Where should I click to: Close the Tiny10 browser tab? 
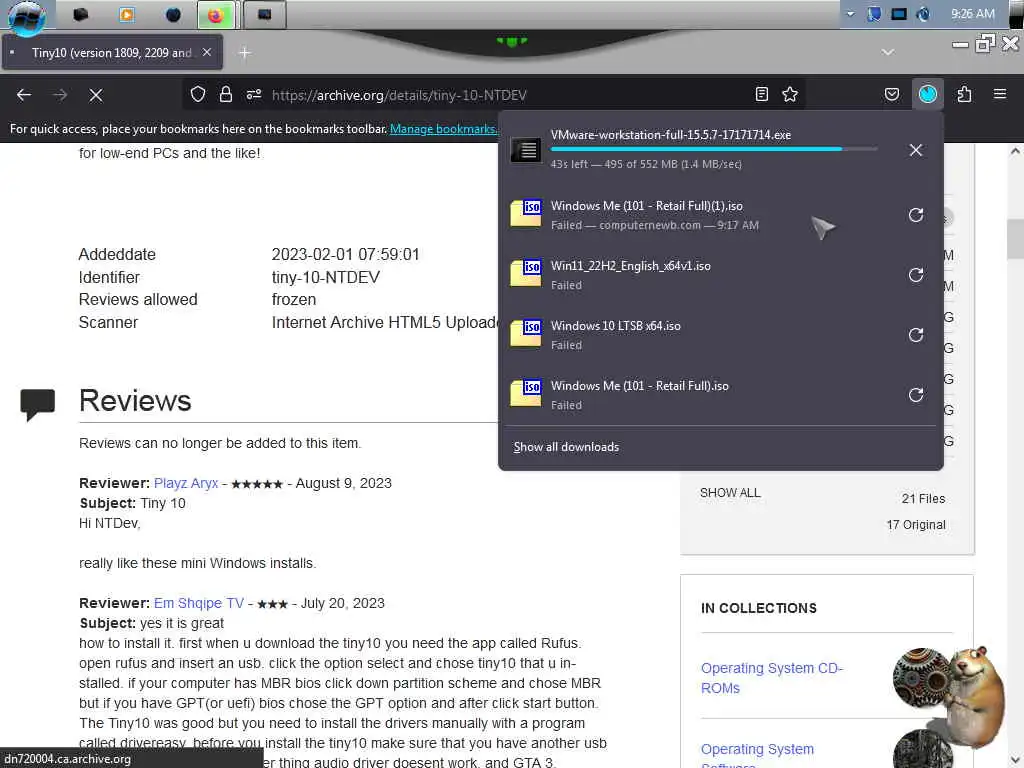tap(207, 52)
